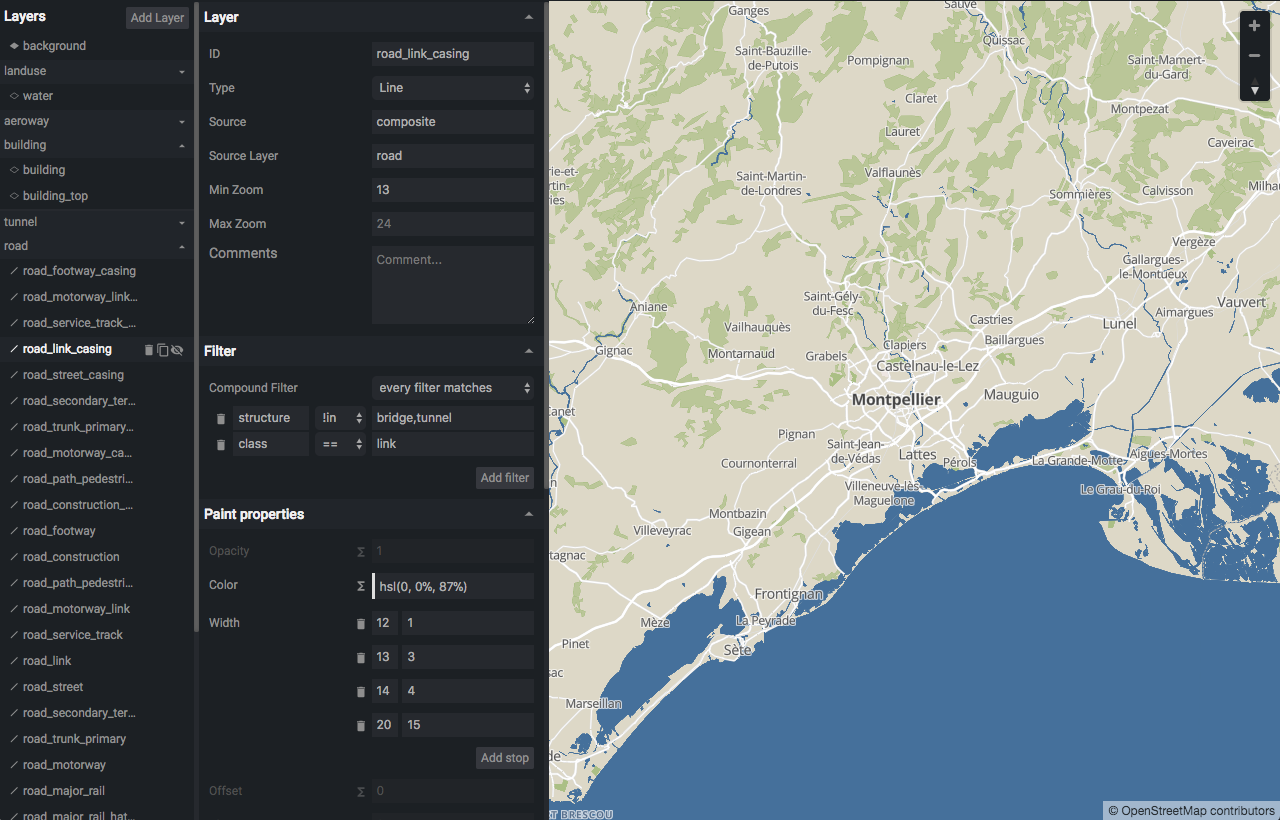The width and height of the screenshot is (1280, 820).
Task: Delete the structure filter row
Action: (x=221, y=418)
